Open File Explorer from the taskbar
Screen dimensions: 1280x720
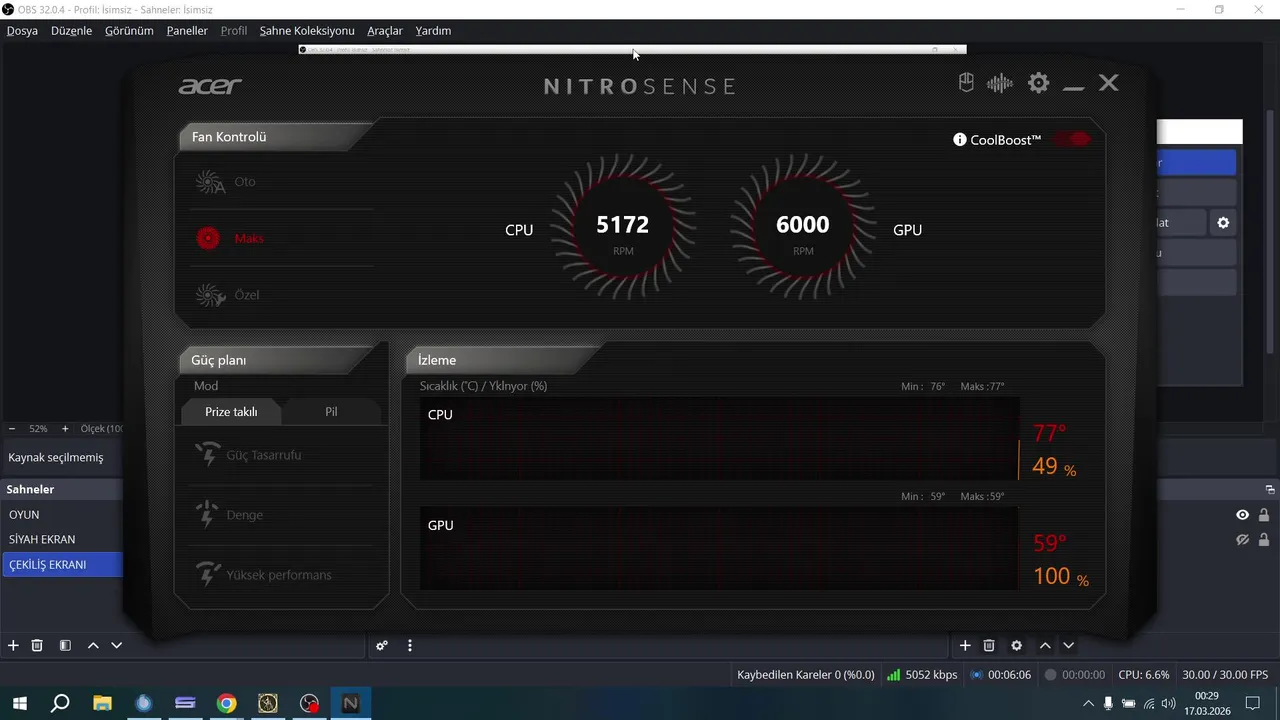click(102, 704)
